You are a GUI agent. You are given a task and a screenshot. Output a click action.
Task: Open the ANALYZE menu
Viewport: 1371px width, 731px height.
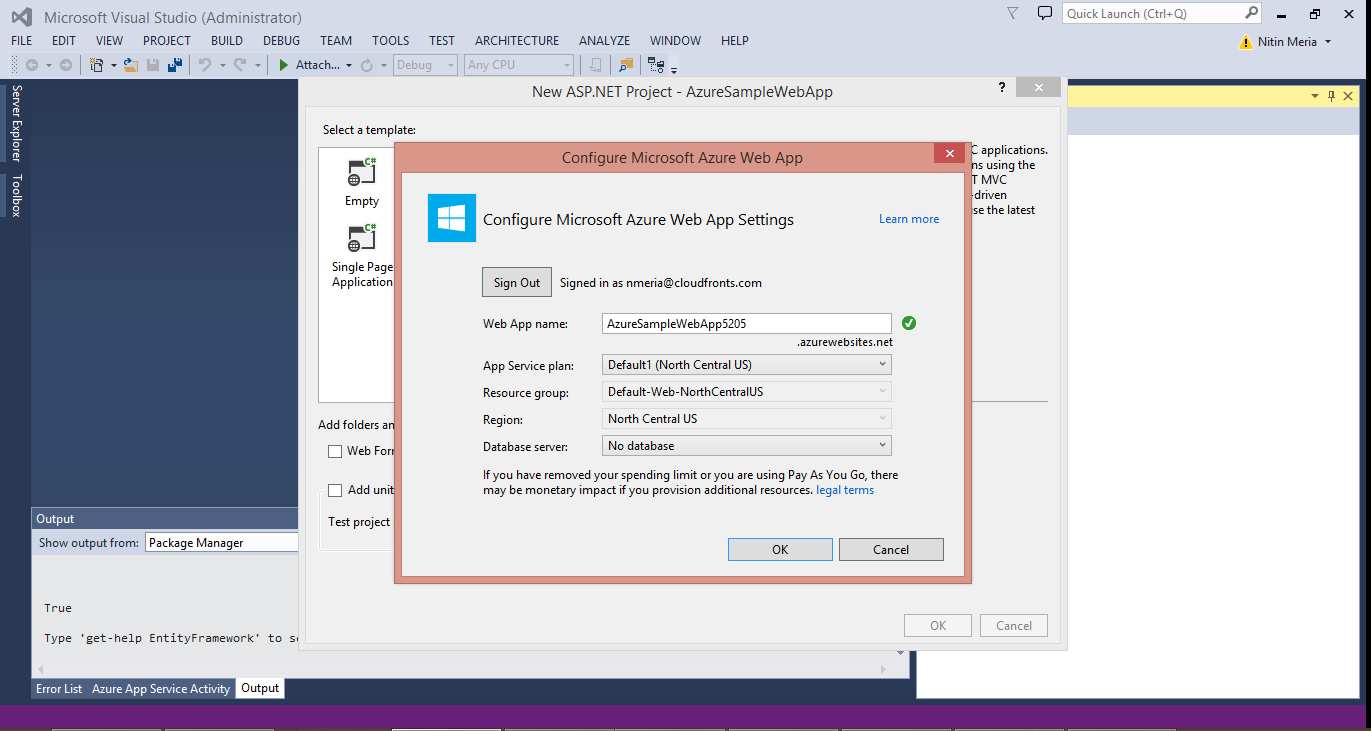point(604,41)
